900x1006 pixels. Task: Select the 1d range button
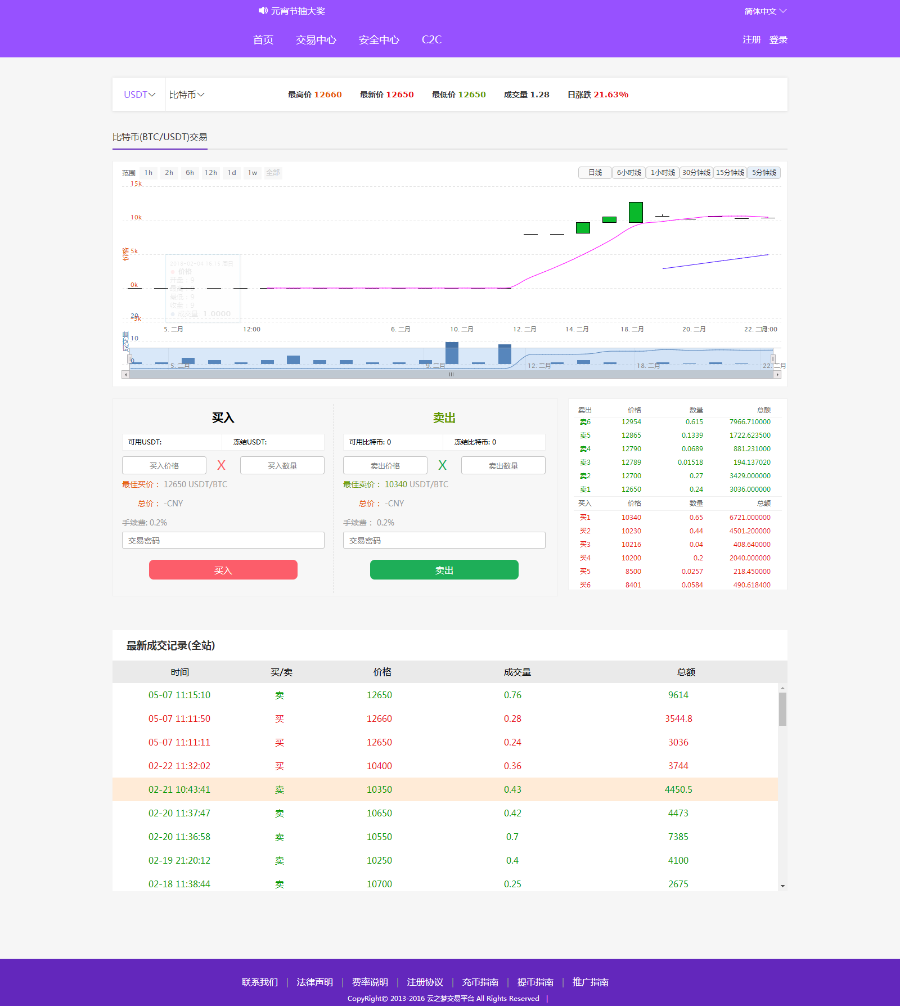[232, 173]
